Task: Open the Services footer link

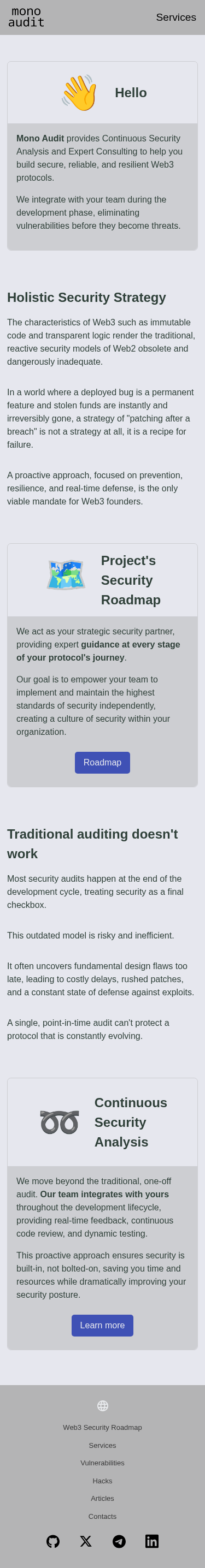Action: [x=103, y=1446]
